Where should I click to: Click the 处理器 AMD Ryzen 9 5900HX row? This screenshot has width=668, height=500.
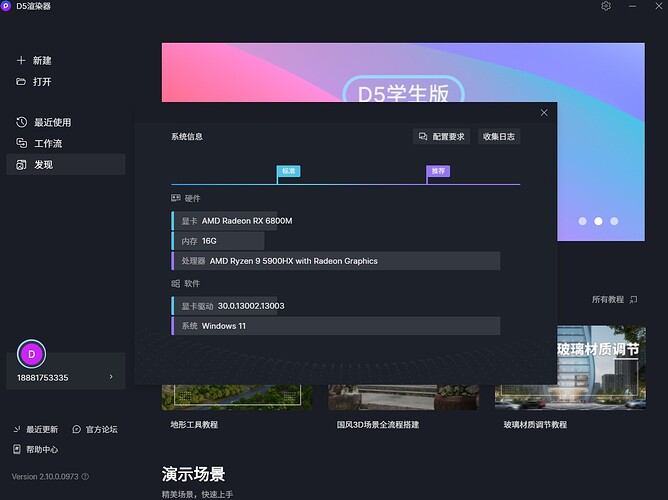[x=336, y=261]
